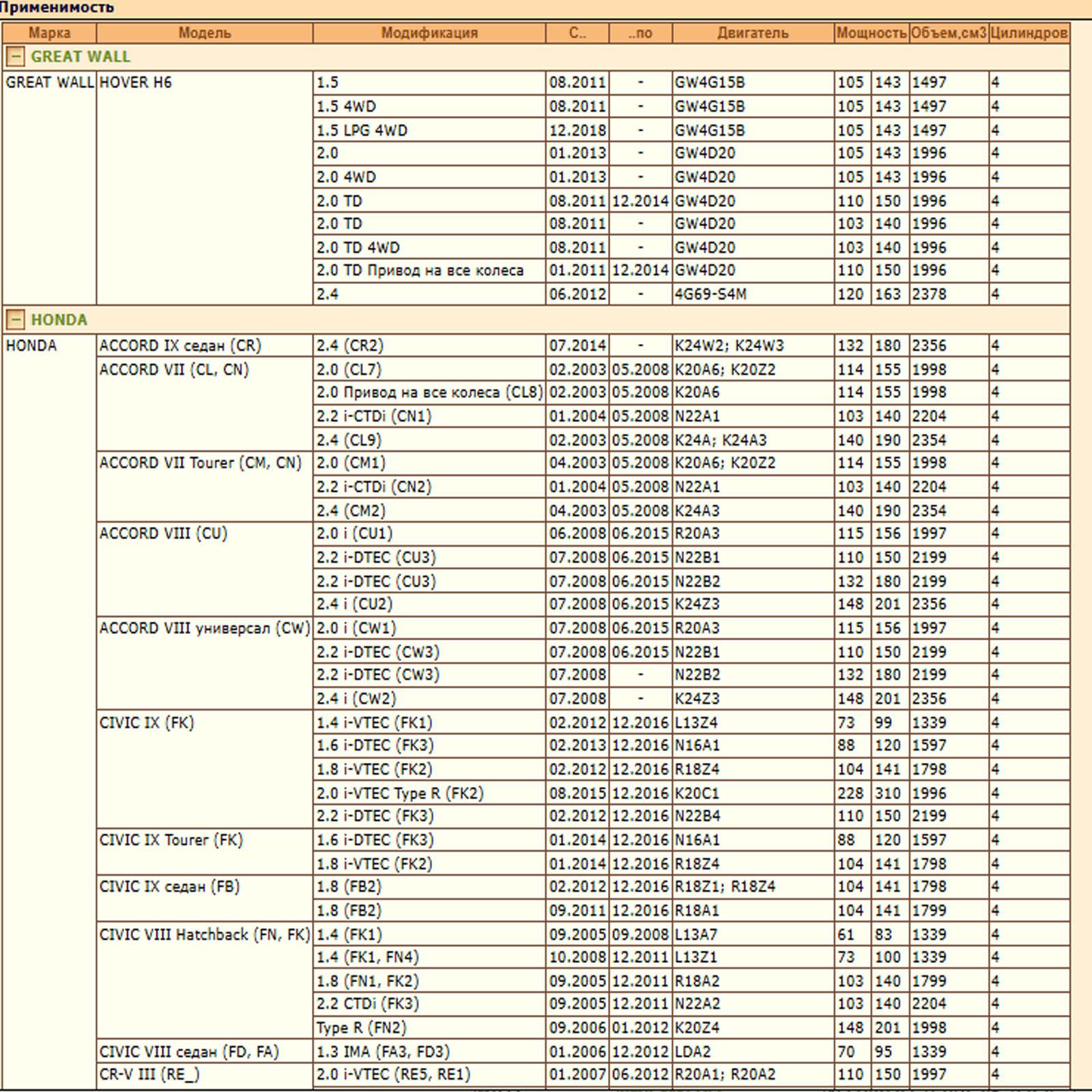Click the Марка column header
The height and width of the screenshot is (1092, 1092).
coord(49,33)
